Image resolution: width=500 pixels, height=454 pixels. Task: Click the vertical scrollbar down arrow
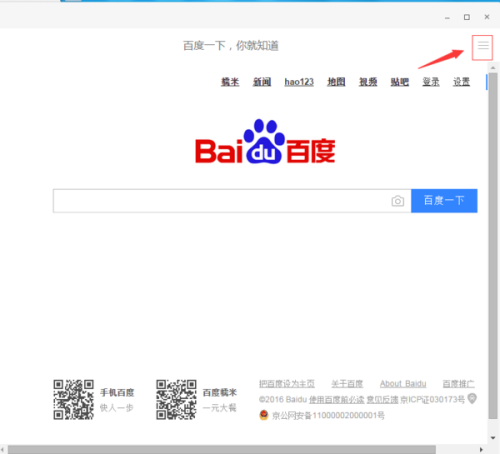[493, 438]
